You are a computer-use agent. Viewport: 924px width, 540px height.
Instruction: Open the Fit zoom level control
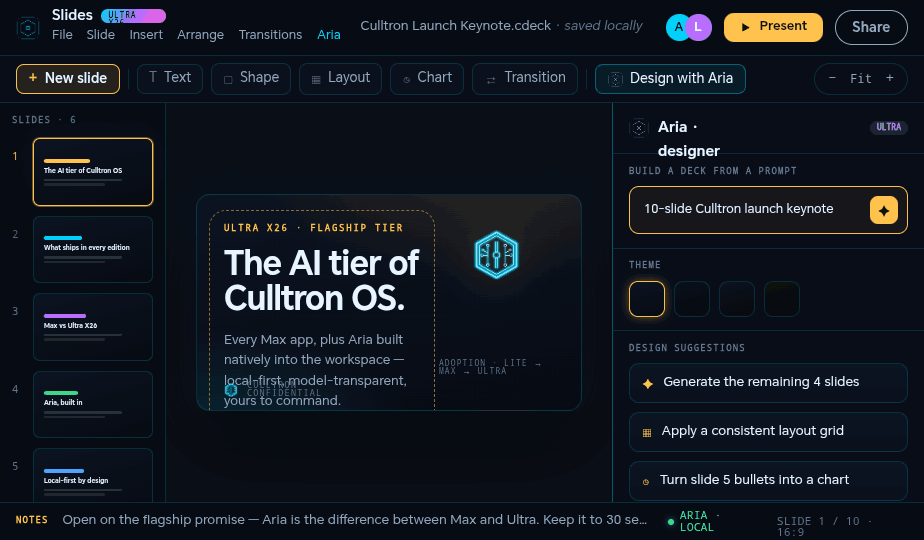pyautogui.click(x=860, y=78)
